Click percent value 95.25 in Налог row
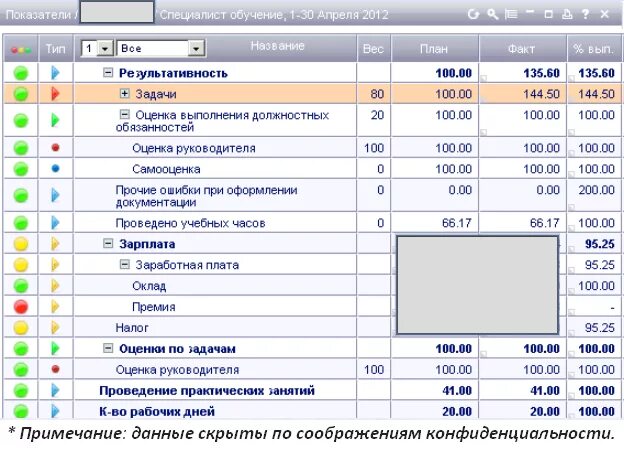The width and height of the screenshot is (624, 452). (x=600, y=328)
